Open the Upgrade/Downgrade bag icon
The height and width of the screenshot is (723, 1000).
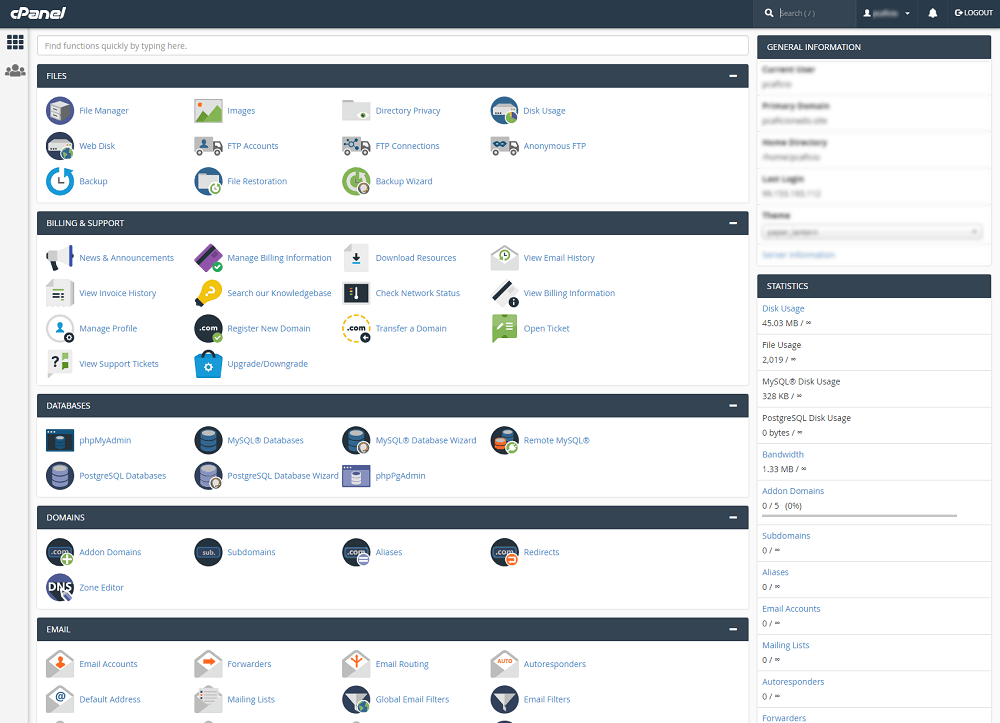click(x=208, y=364)
